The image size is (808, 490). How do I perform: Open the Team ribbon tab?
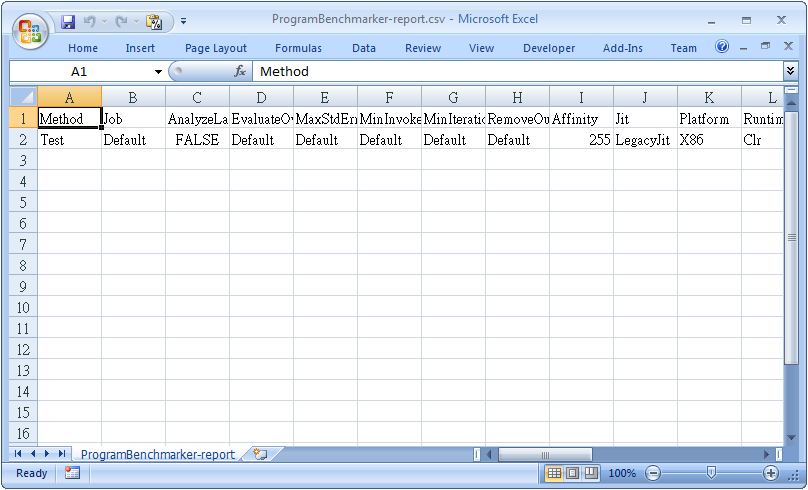point(683,48)
